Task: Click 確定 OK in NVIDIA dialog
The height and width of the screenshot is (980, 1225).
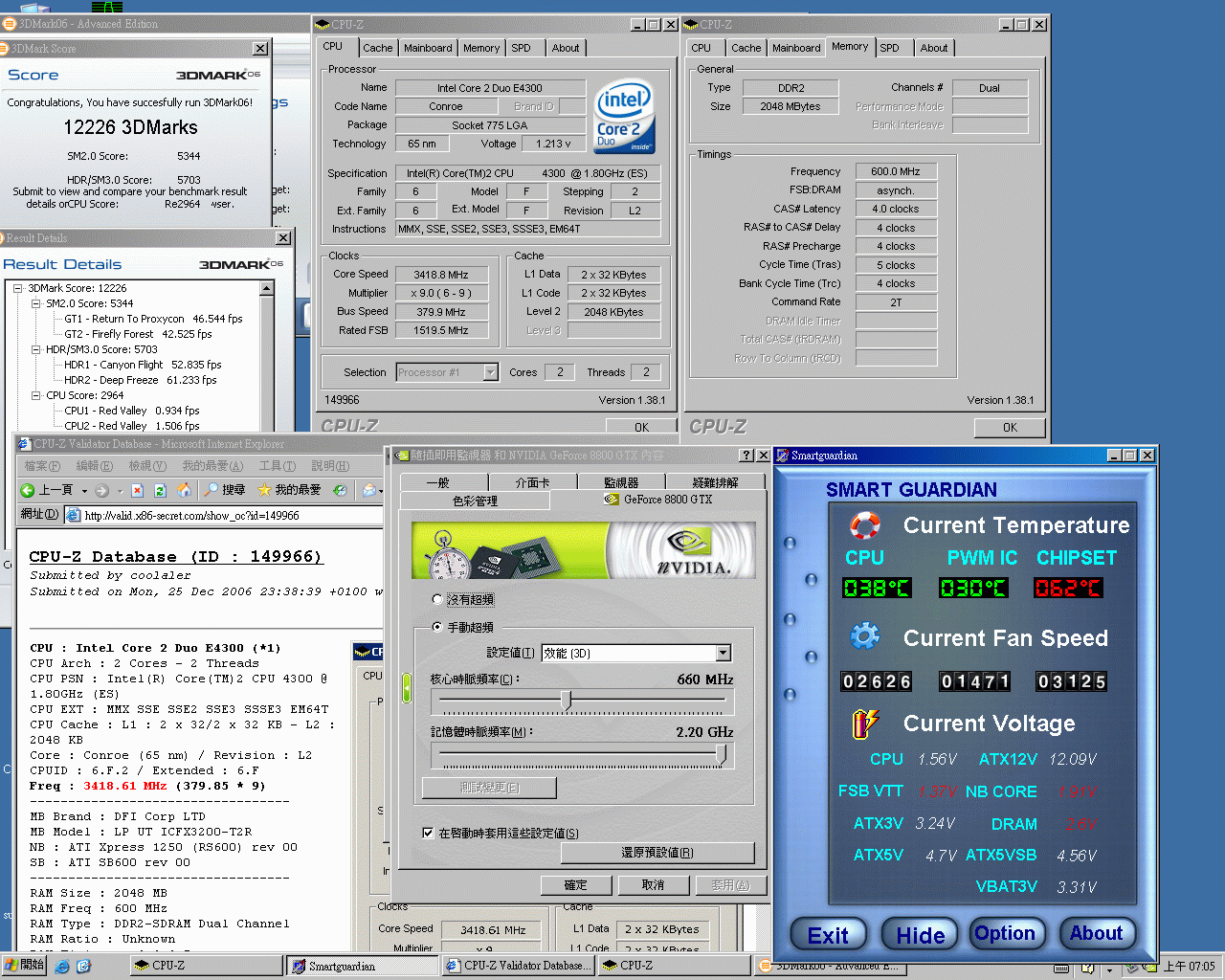Action: [x=576, y=885]
